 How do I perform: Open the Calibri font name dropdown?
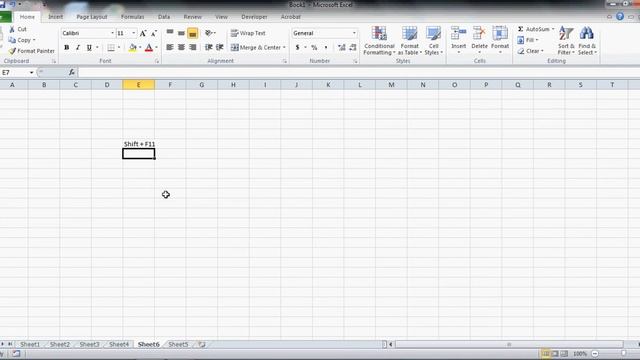click(x=112, y=33)
